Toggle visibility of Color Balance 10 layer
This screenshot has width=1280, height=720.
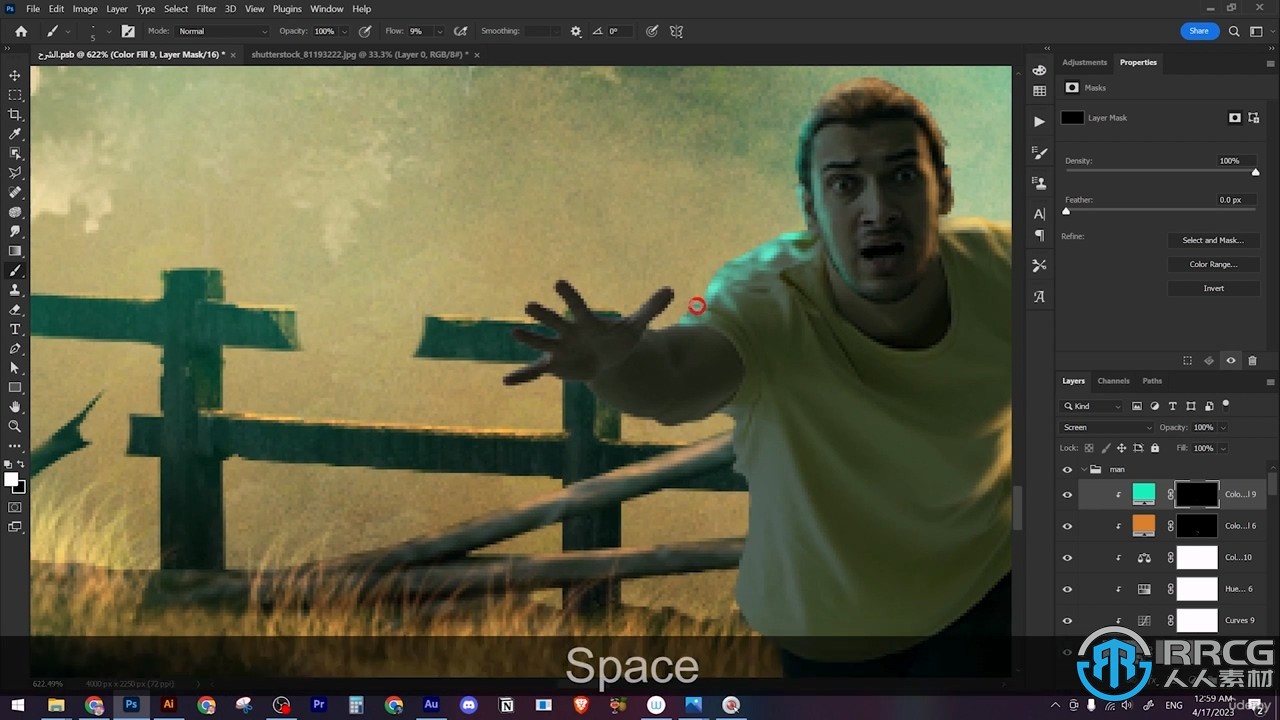(1067, 558)
